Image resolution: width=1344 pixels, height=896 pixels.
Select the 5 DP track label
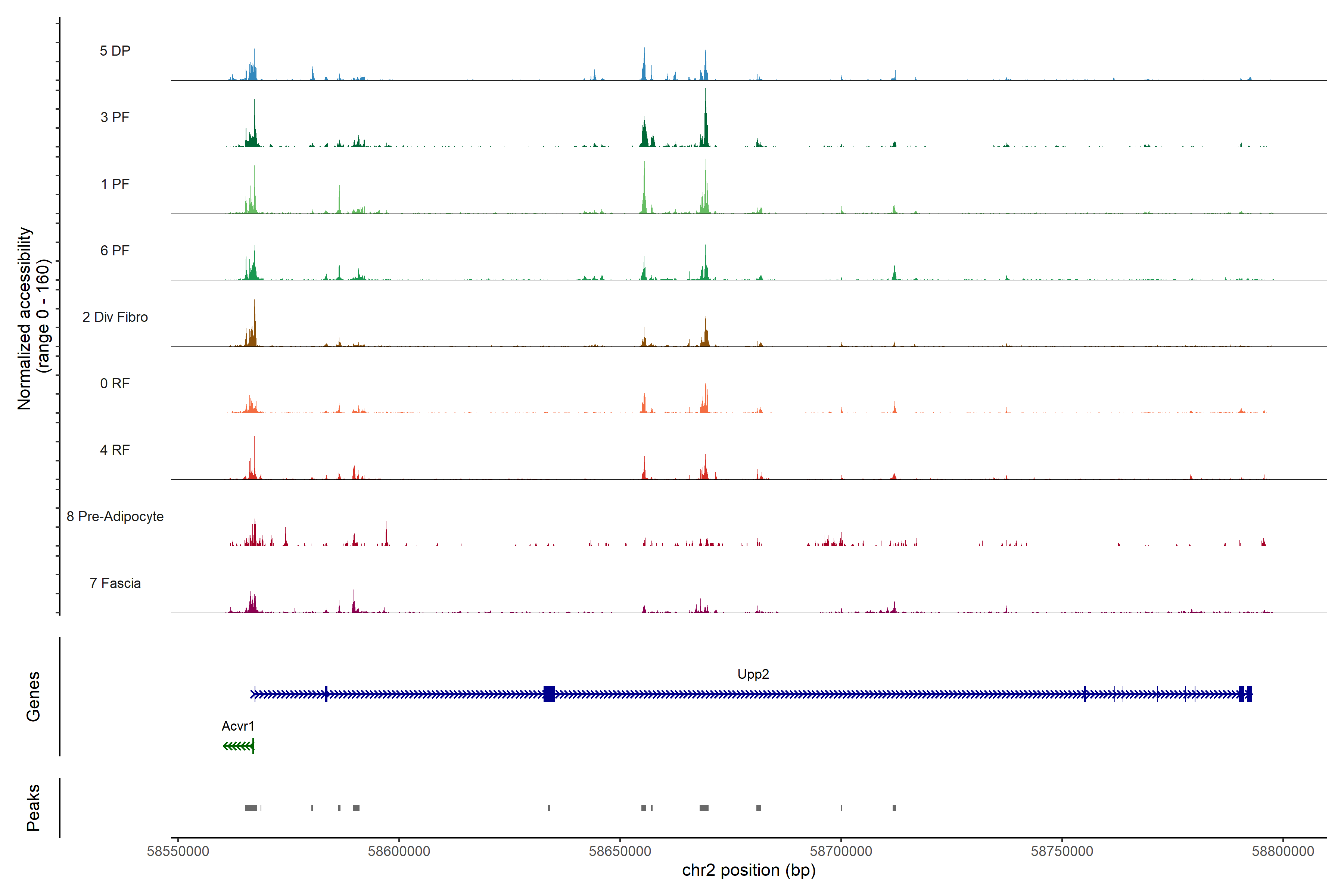click(x=115, y=51)
